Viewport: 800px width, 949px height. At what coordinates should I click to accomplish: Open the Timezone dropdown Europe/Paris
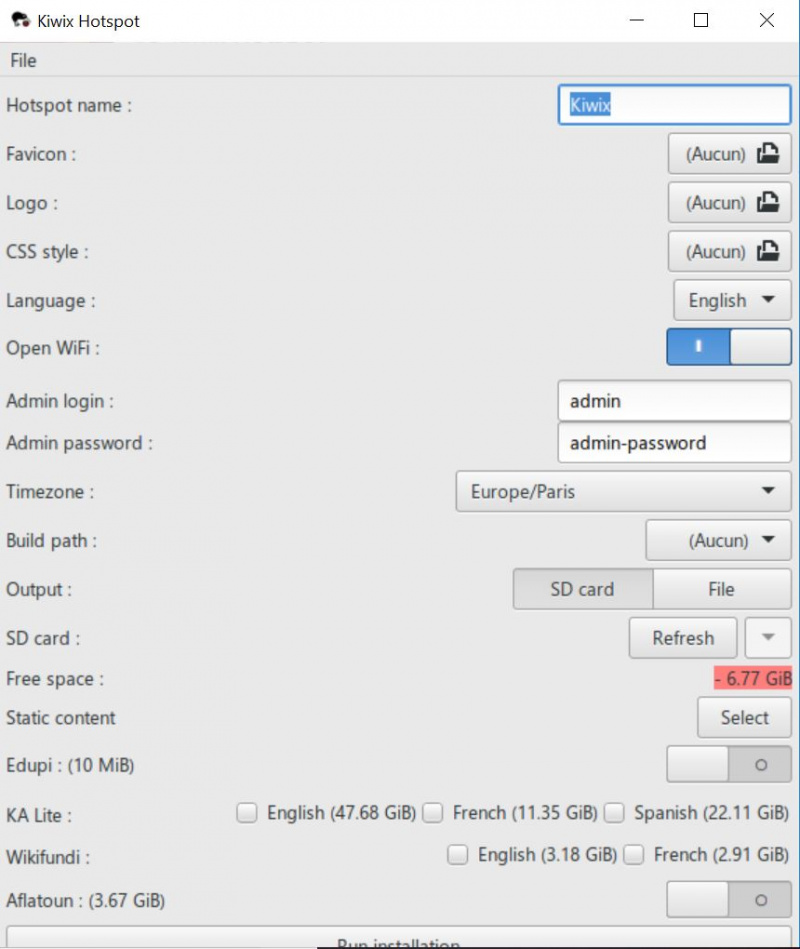click(x=623, y=491)
